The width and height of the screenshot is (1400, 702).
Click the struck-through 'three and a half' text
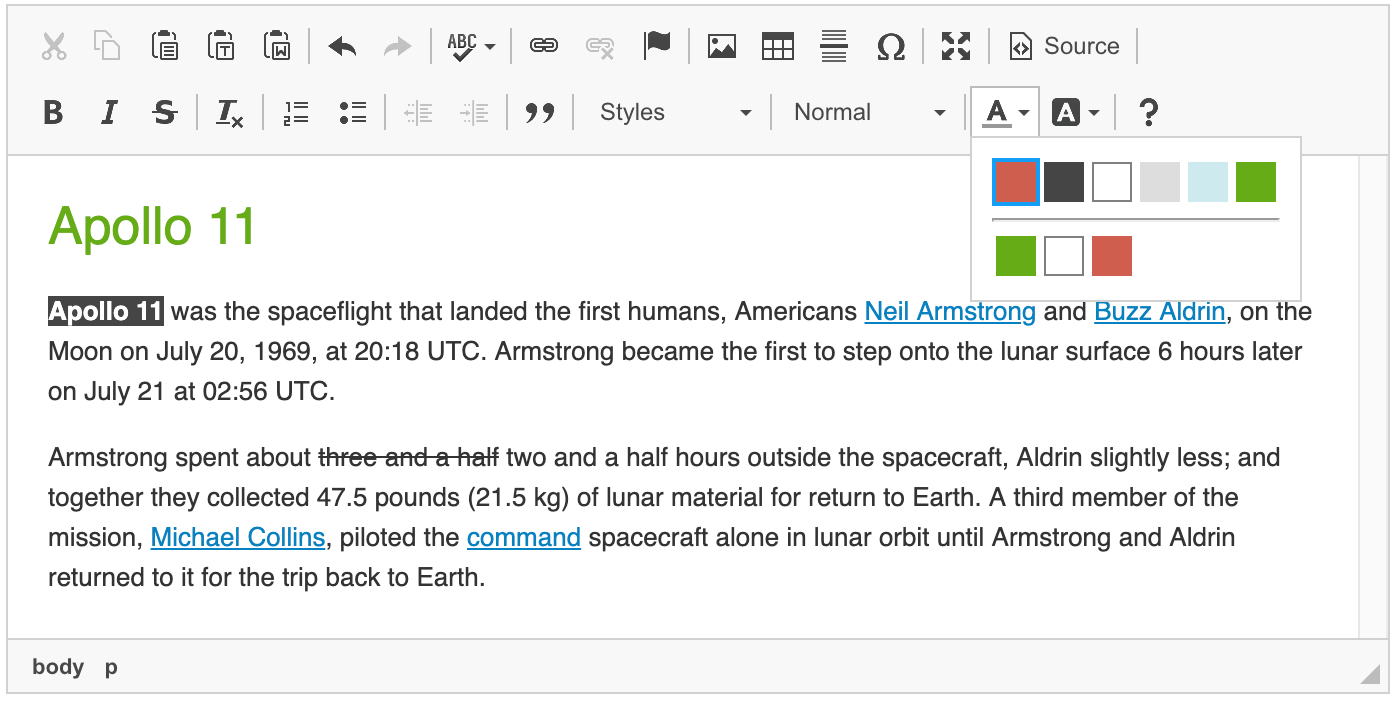coord(408,458)
